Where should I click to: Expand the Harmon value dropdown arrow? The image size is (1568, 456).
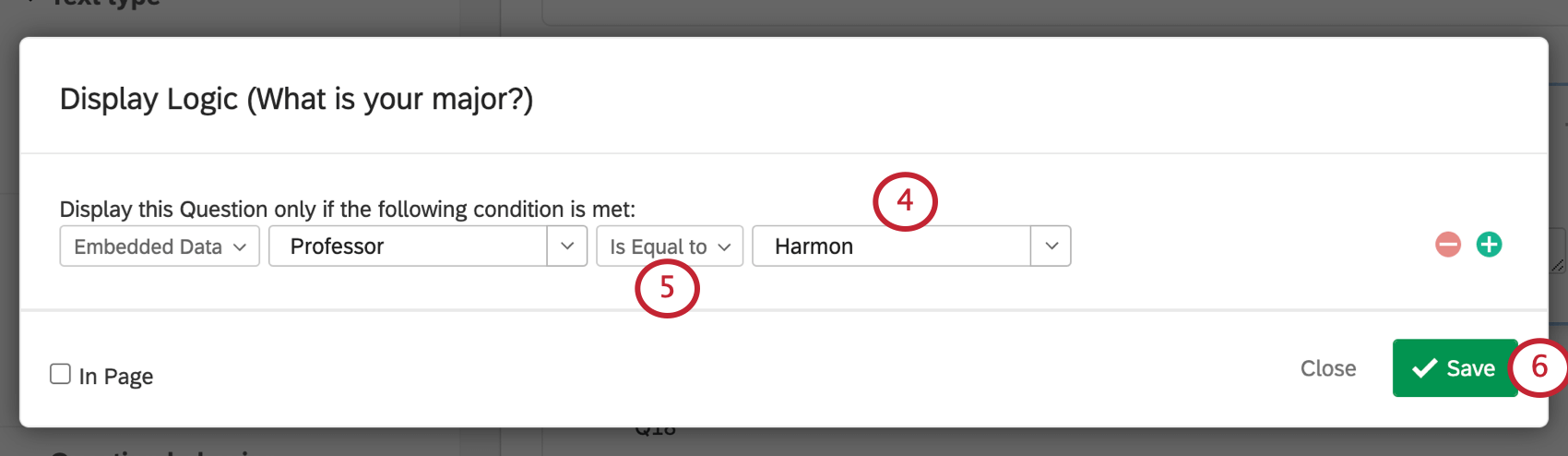1051,246
